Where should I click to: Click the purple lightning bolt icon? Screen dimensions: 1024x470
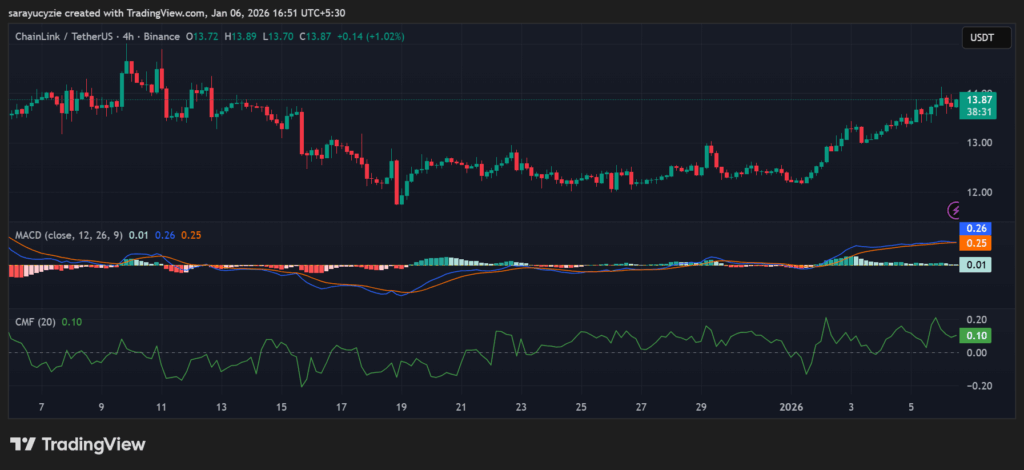click(955, 210)
